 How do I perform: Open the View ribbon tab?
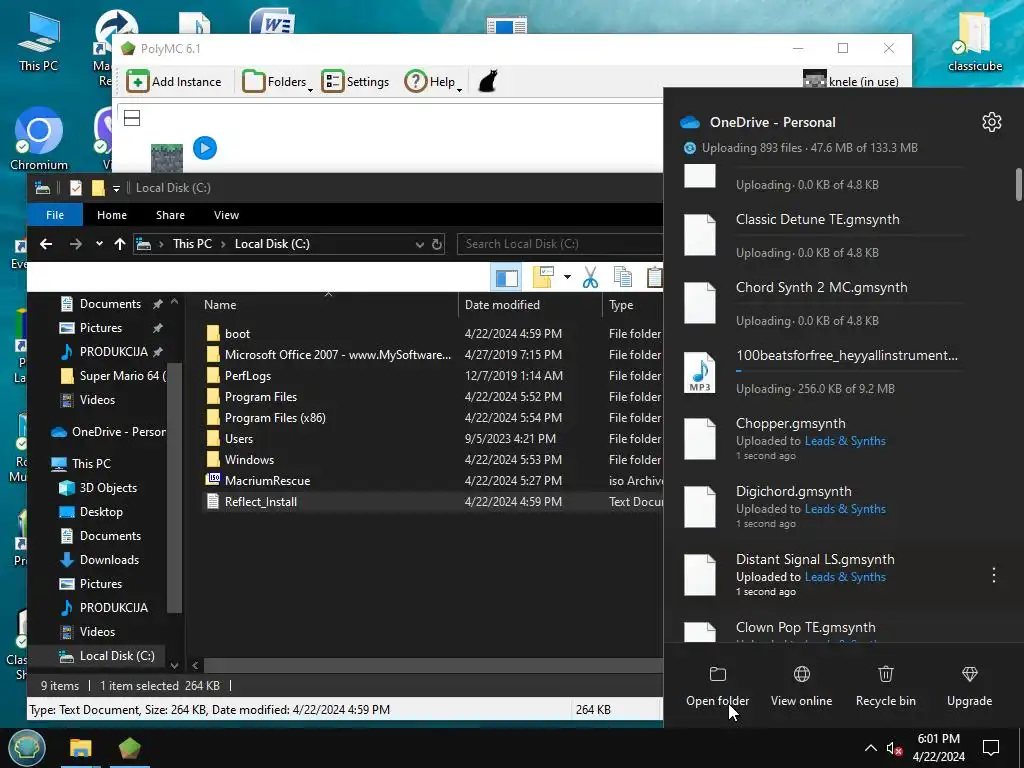227,215
